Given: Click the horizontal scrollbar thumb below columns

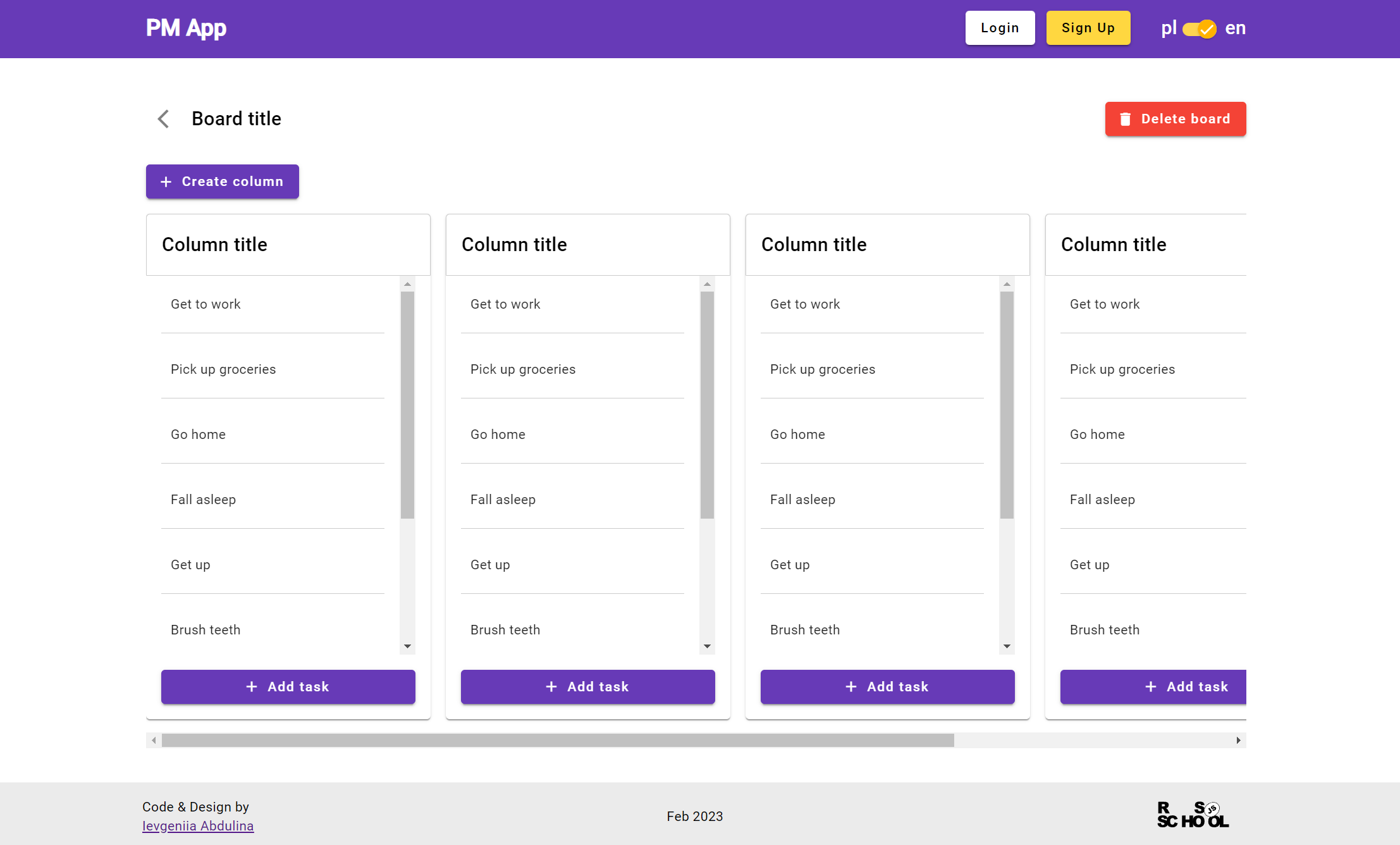Looking at the screenshot, I should [x=556, y=740].
